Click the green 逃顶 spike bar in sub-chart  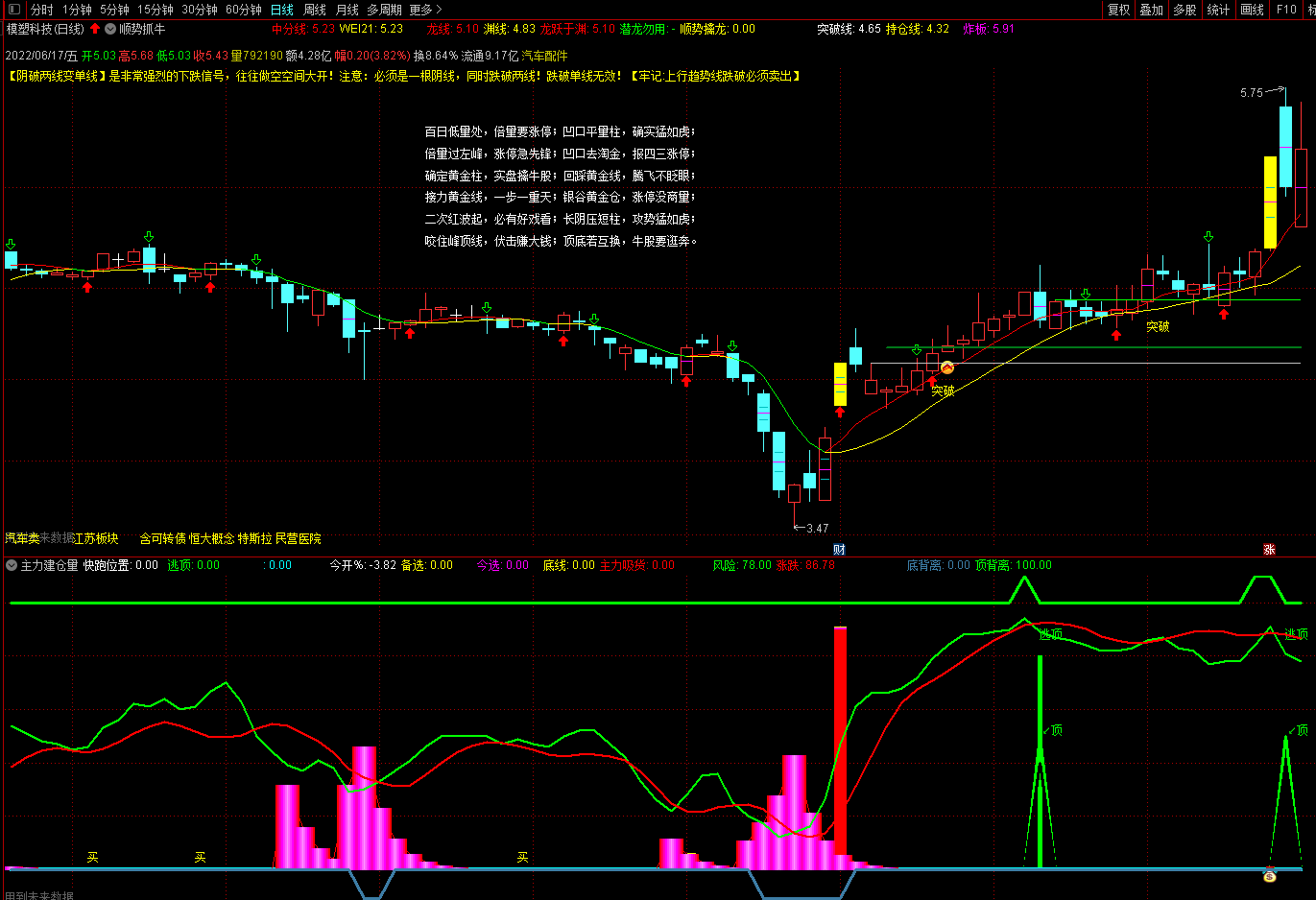tap(1040, 763)
